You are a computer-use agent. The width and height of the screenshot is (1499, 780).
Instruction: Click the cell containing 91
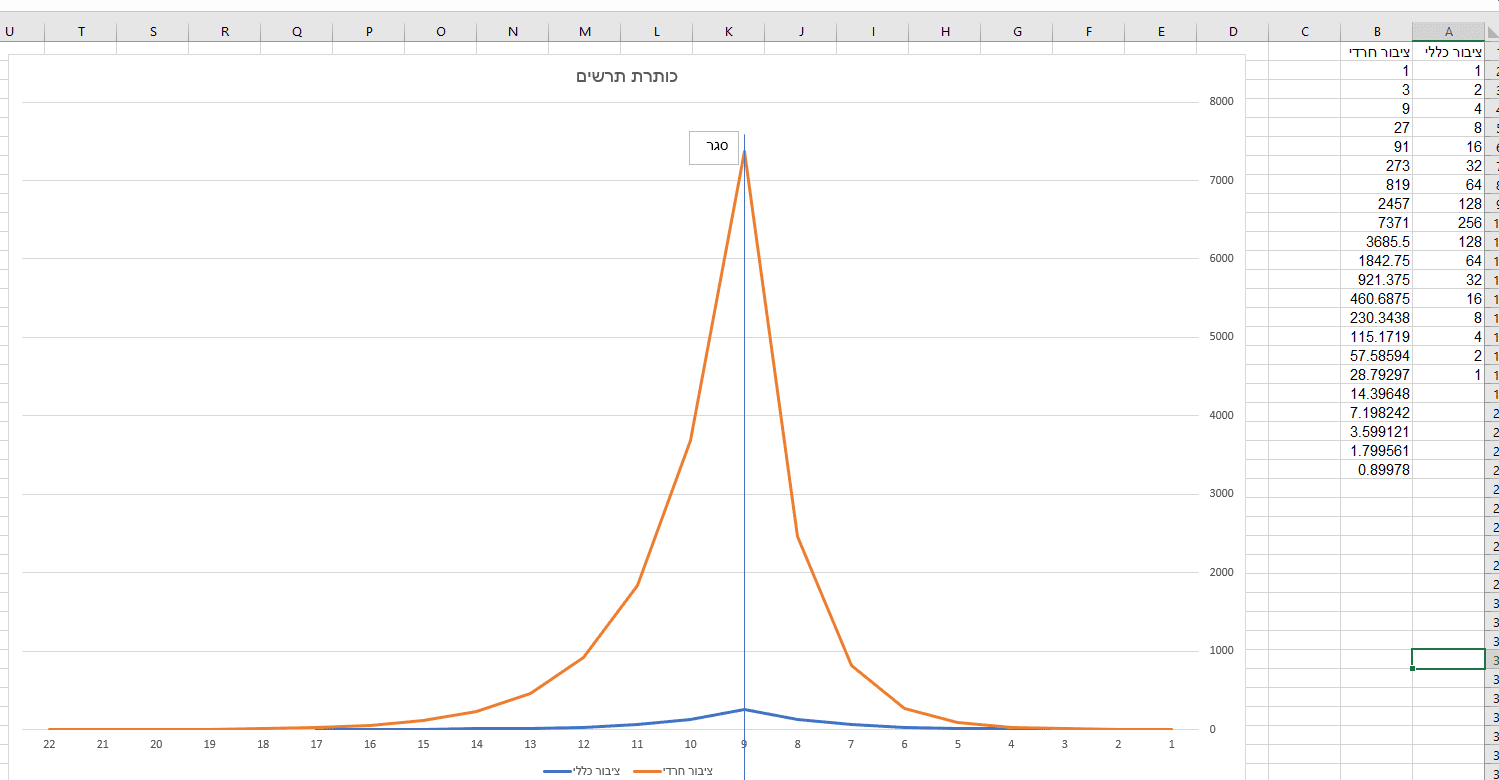point(1377,147)
